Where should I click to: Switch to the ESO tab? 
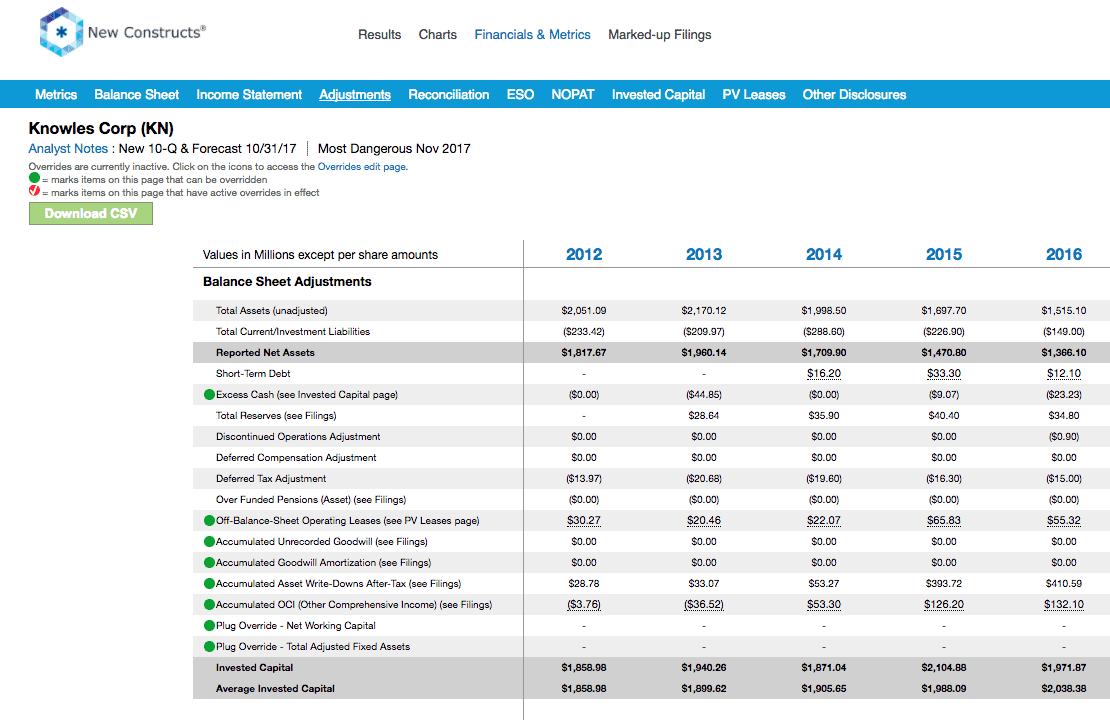coord(520,95)
